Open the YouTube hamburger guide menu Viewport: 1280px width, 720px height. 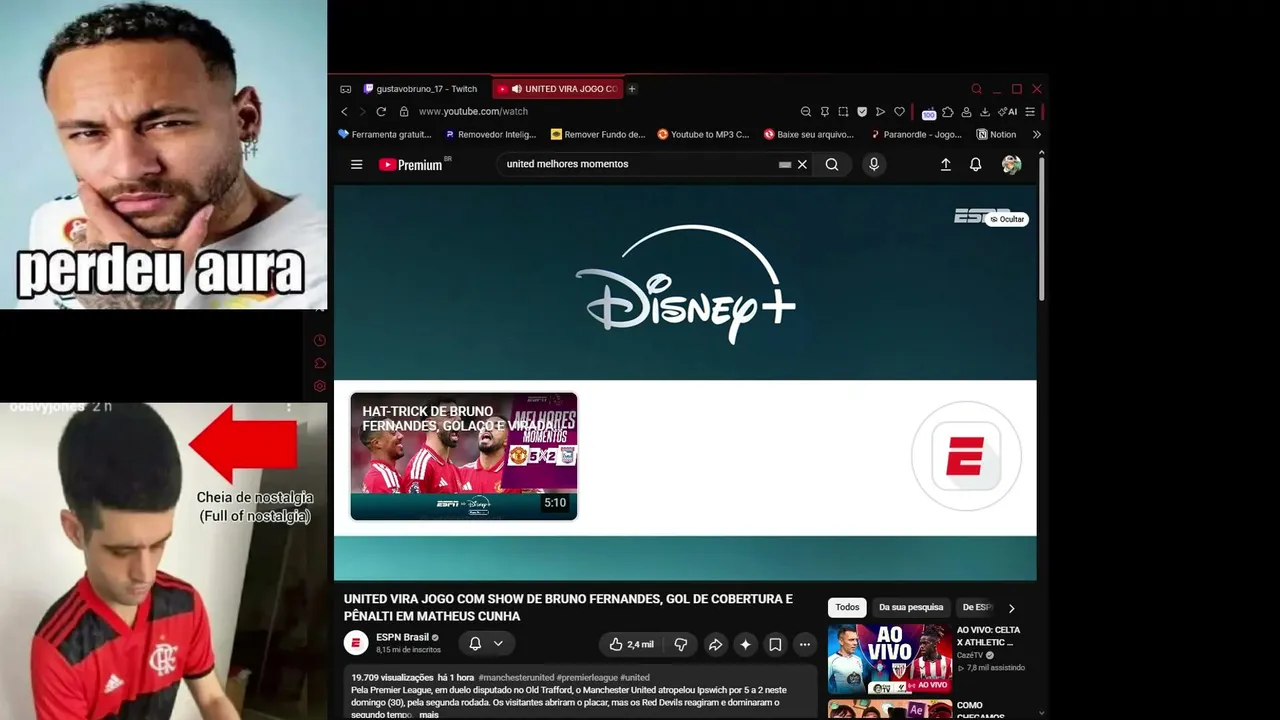(356, 165)
